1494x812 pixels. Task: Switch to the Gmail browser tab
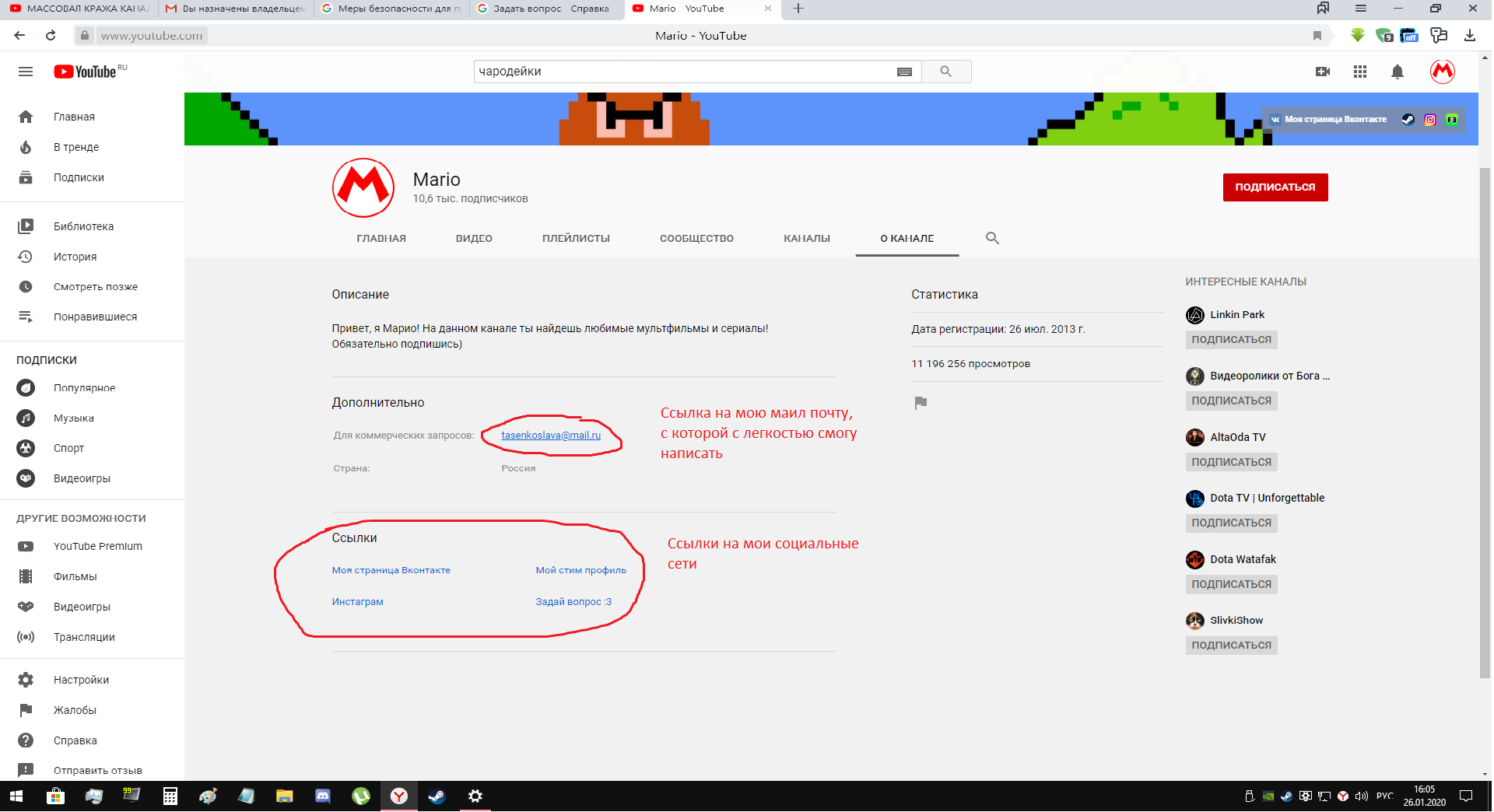[236, 9]
